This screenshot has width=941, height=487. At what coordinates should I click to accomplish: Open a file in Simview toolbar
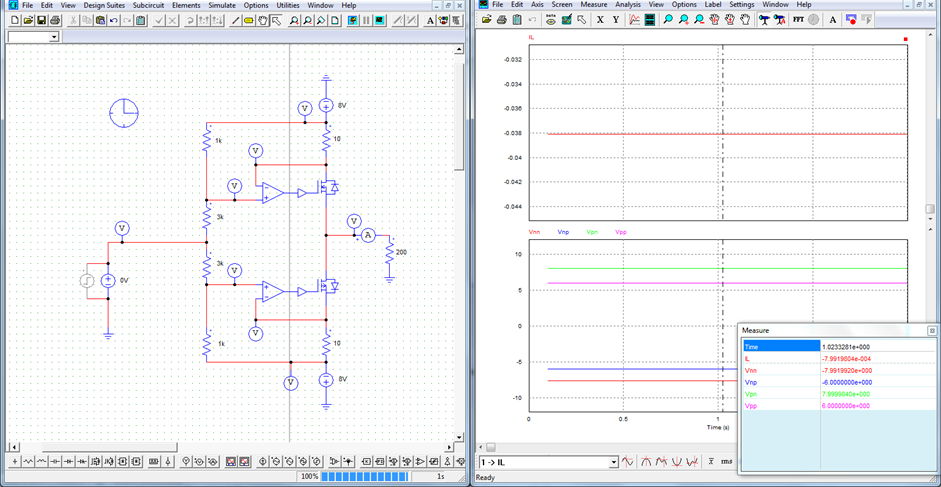(487, 20)
